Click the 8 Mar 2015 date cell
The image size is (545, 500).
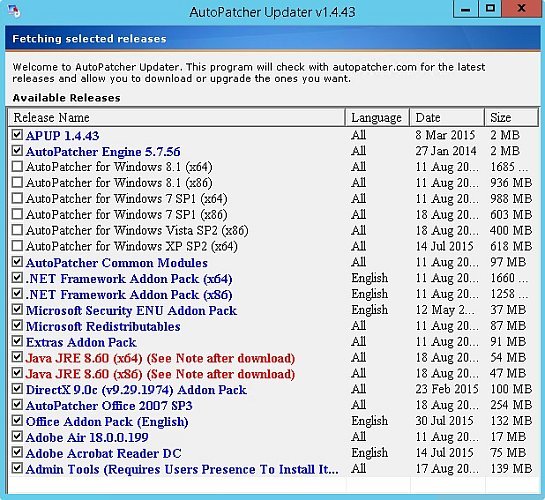[445, 135]
